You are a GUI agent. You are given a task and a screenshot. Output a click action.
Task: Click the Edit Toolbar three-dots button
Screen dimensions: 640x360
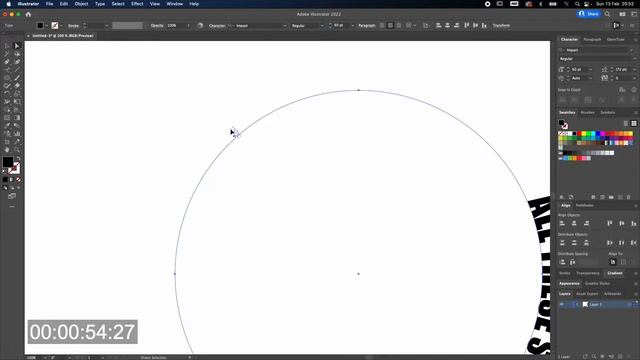tap(12, 207)
